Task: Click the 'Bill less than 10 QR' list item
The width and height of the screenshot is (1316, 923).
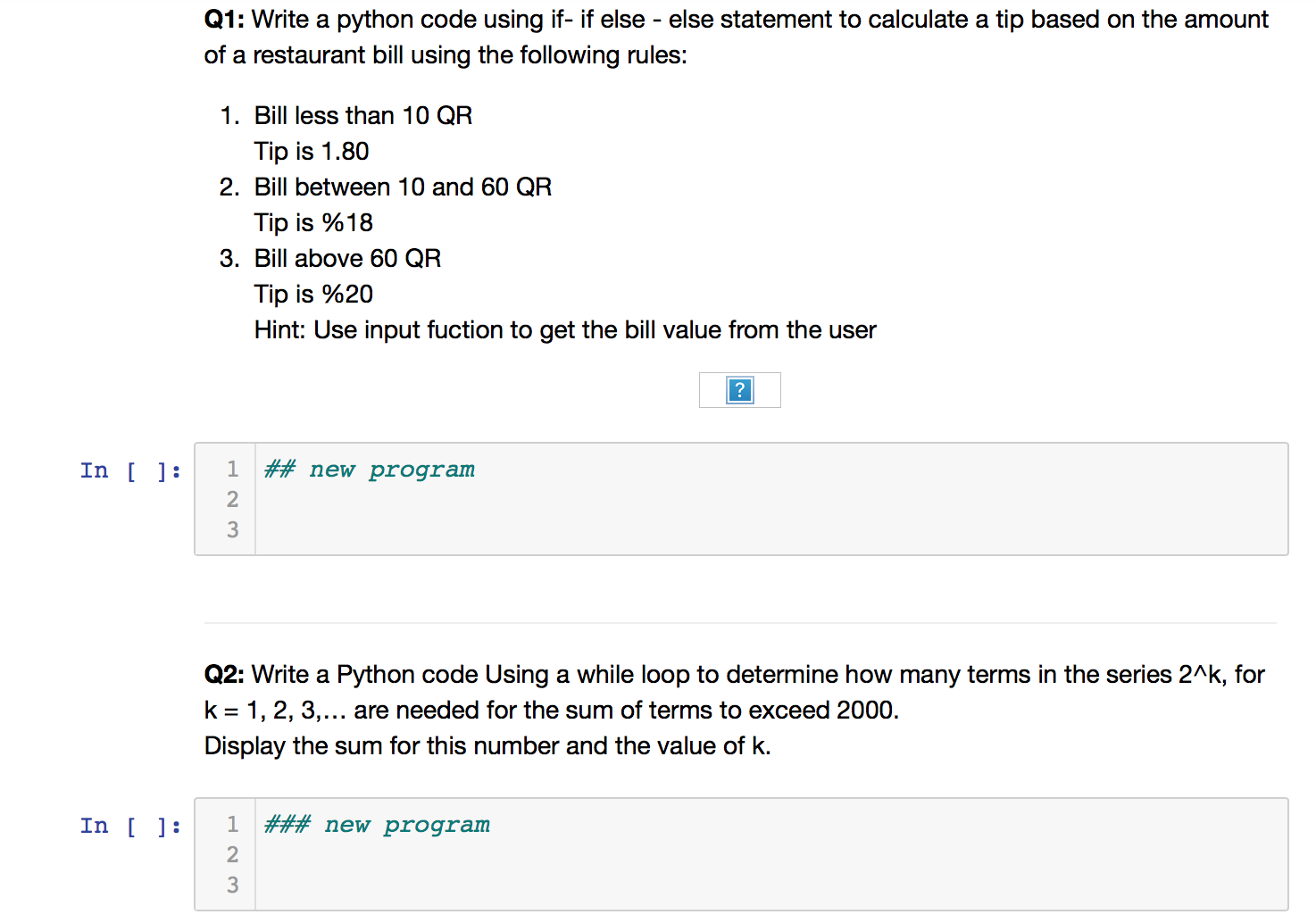Action: tap(362, 115)
